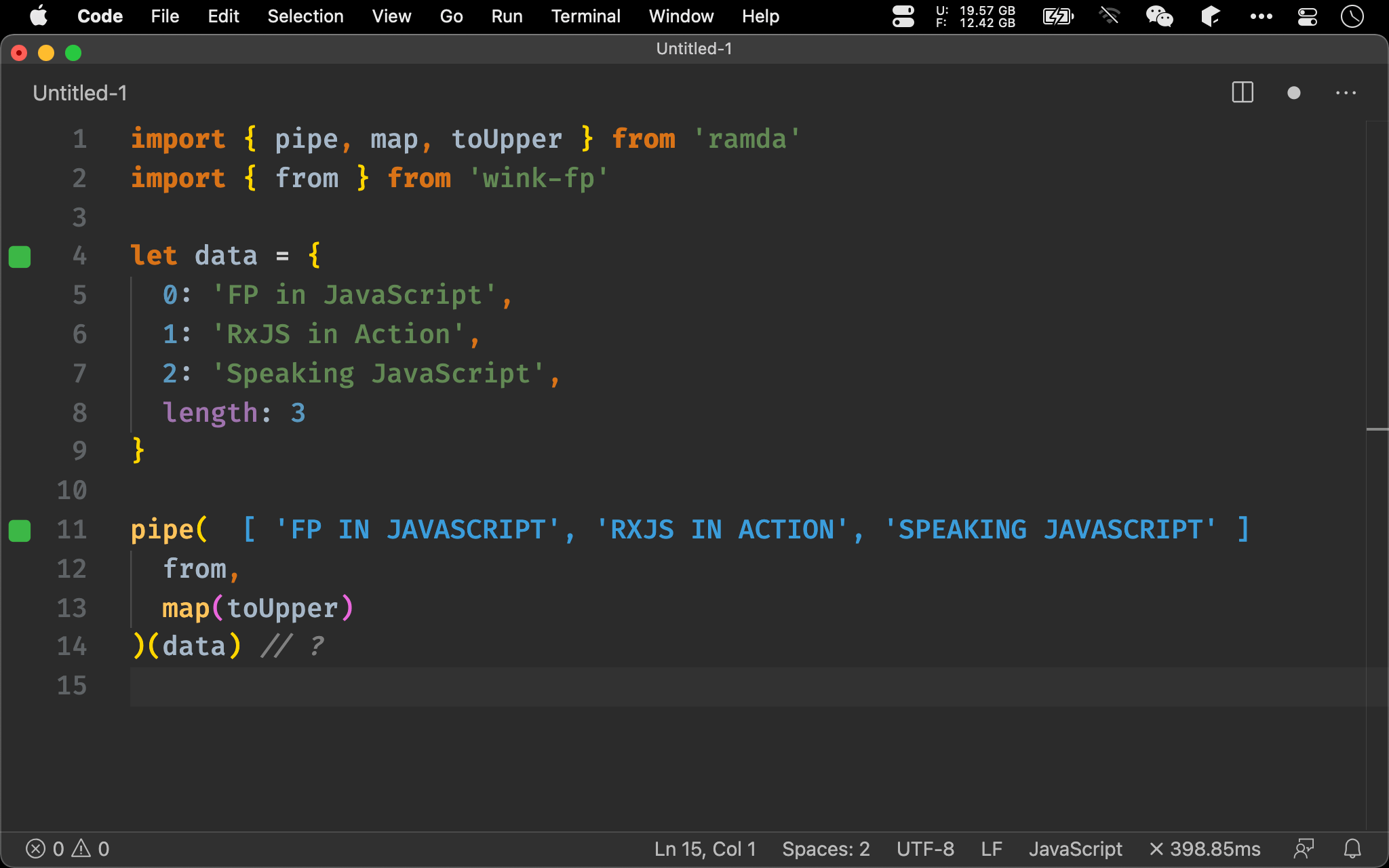Select the Untitled-1 editor tab
The height and width of the screenshot is (868, 1389).
[80, 93]
